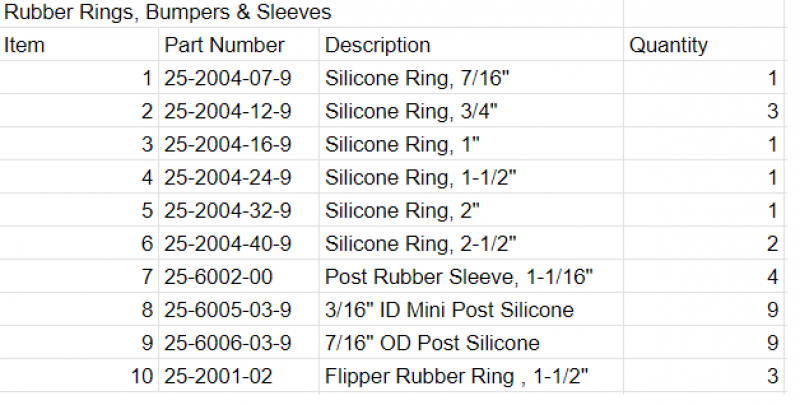The width and height of the screenshot is (800, 405).
Task: Select the Part Number header cell
Action: click(x=225, y=45)
